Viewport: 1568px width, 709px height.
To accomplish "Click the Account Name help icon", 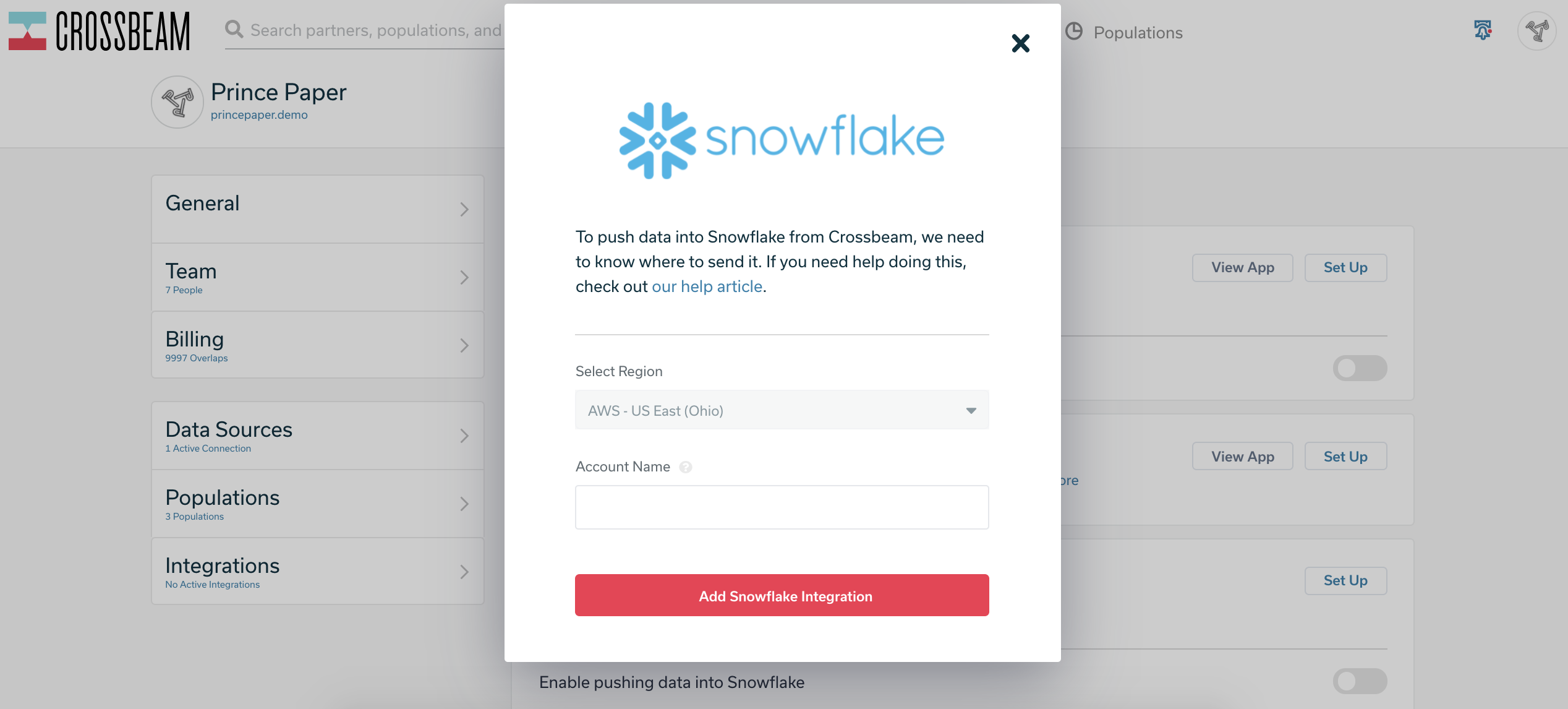I will (685, 467).
